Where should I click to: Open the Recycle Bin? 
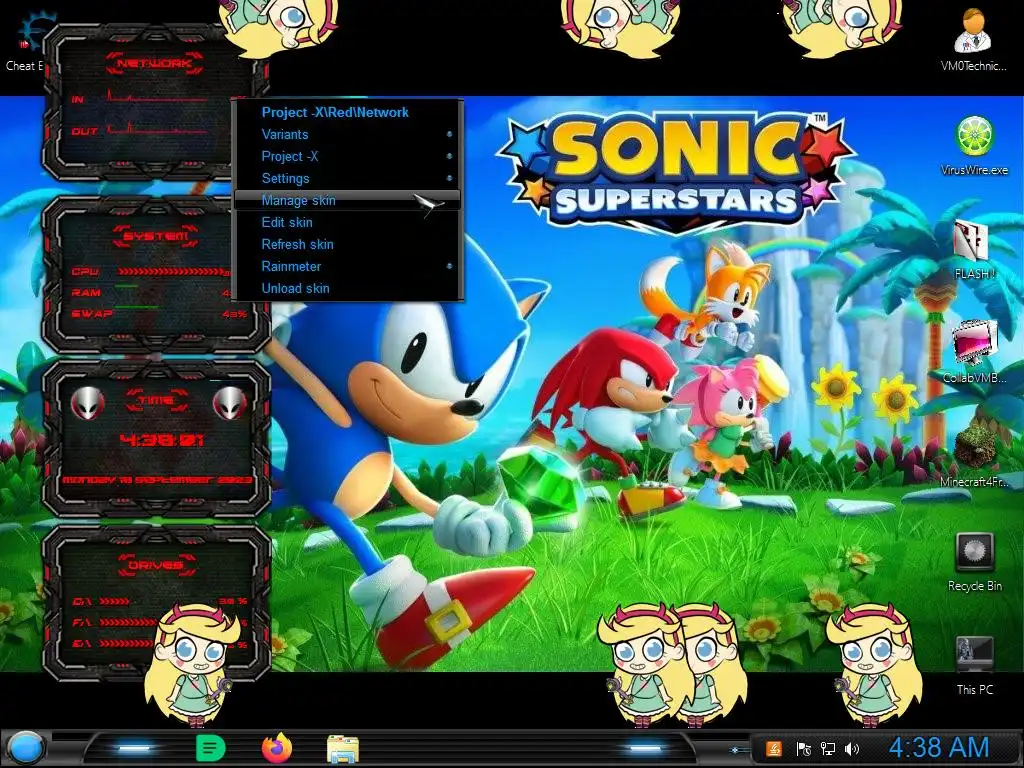click(x=974, y=562)
